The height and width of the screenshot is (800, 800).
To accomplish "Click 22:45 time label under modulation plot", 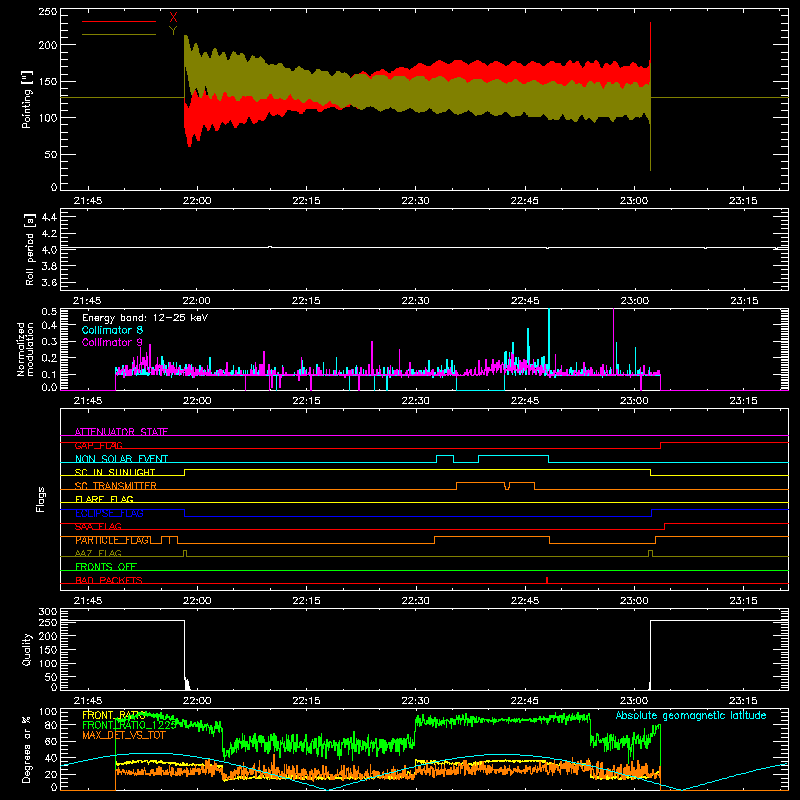I will point(524,401).
